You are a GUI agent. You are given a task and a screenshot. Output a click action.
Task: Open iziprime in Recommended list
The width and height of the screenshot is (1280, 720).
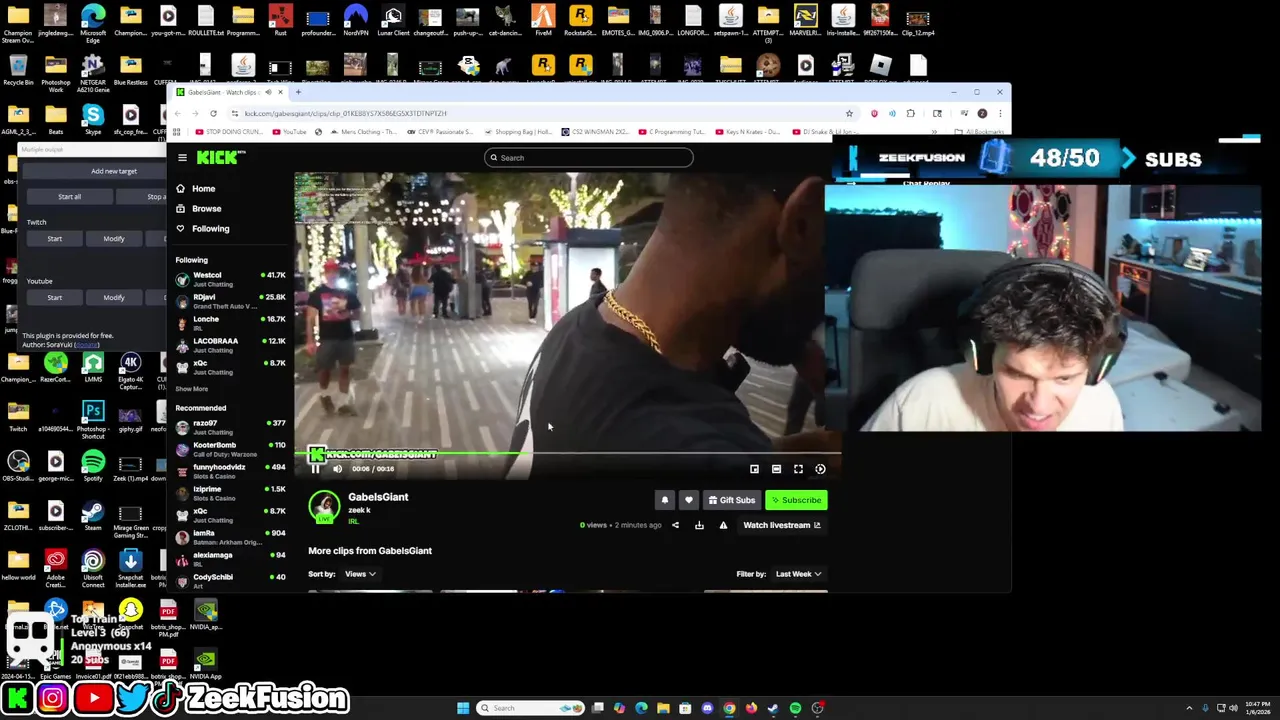pyautogui.click(x=230, y=493)
